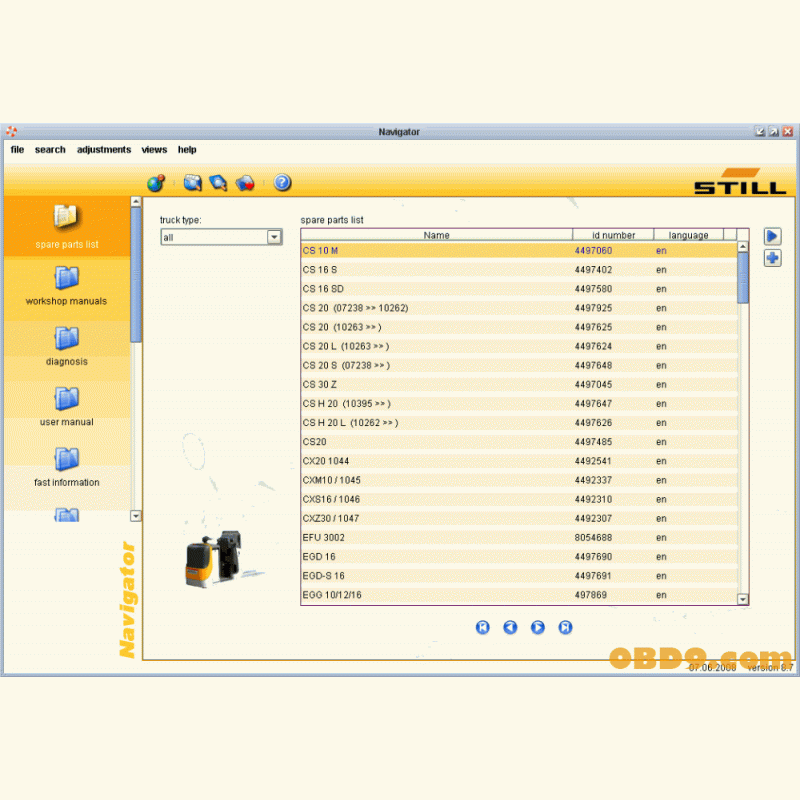Select the CXS16 / 1046 row

519,499
